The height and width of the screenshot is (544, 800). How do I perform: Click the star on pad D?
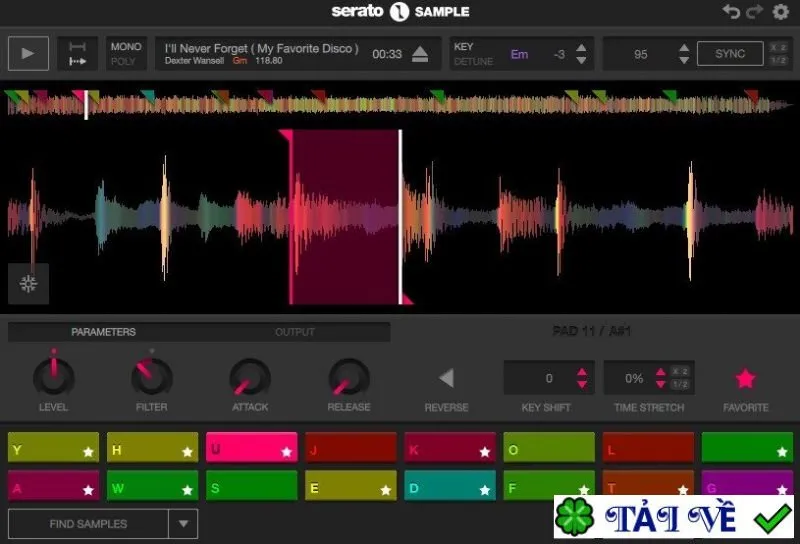(x=485, y=490)
